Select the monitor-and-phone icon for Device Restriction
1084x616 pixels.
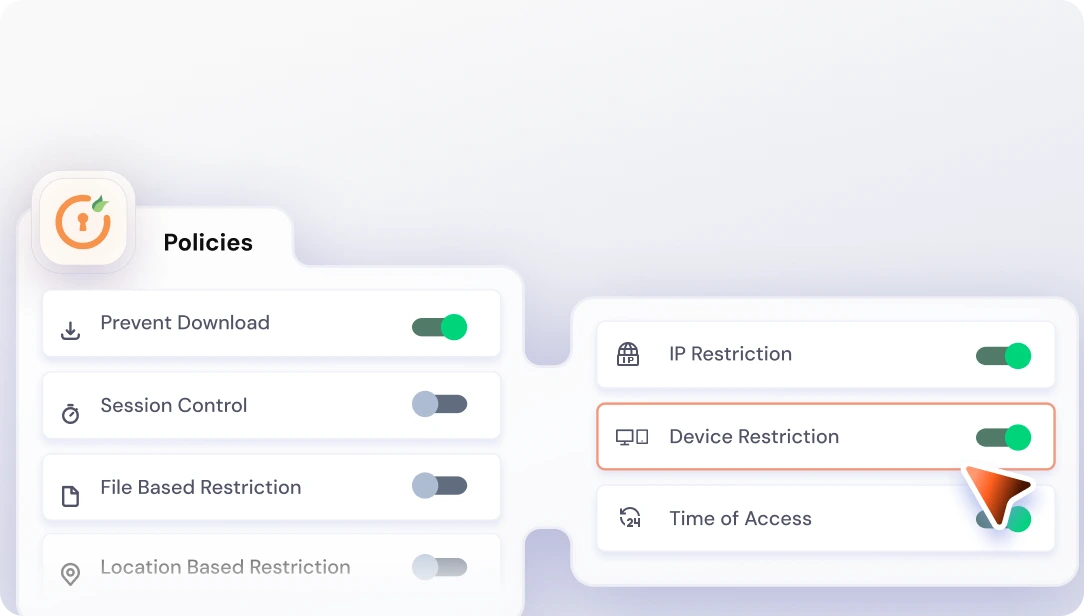tap(630, 437)
